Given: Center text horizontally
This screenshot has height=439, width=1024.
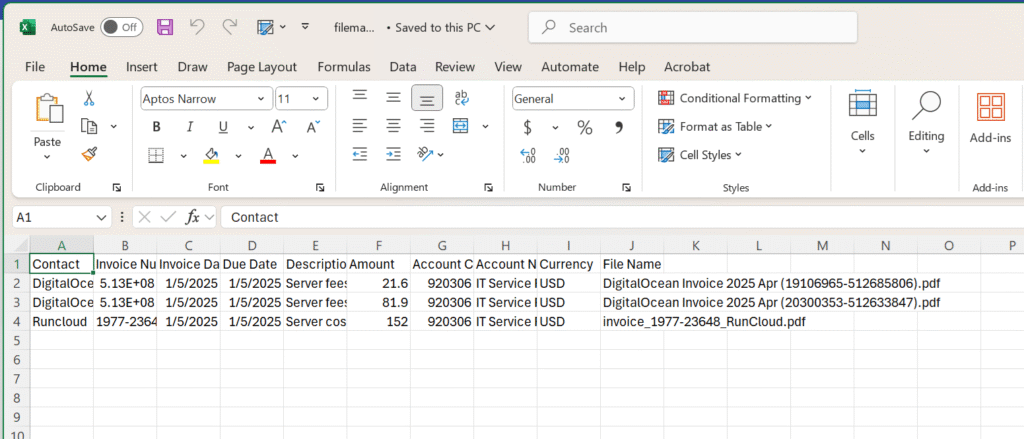Looking at the screenshot, I should coord(393,125).
